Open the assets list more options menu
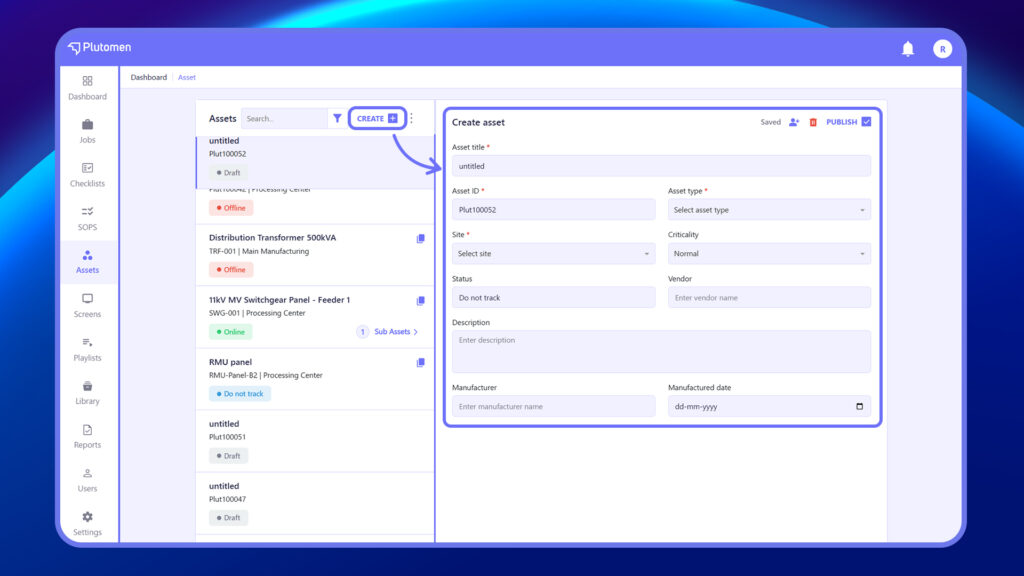 pos(411,119)
